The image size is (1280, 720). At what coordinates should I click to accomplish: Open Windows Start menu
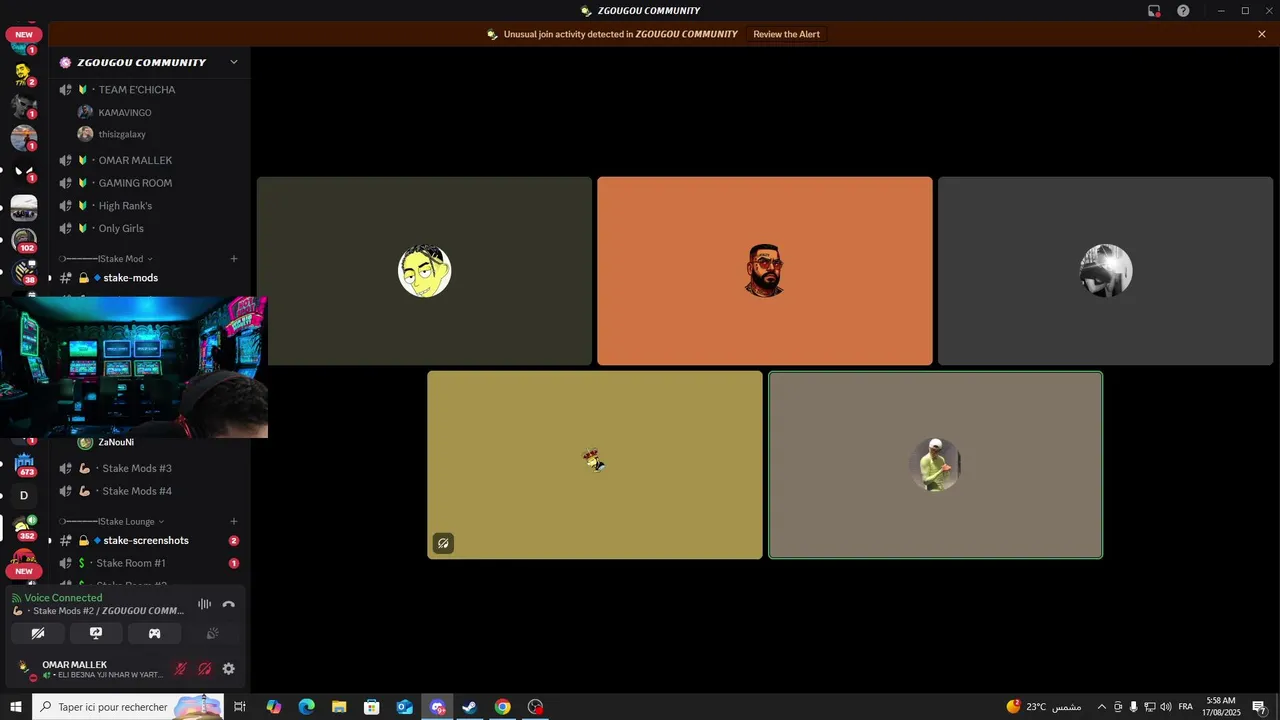click(16, 707)
